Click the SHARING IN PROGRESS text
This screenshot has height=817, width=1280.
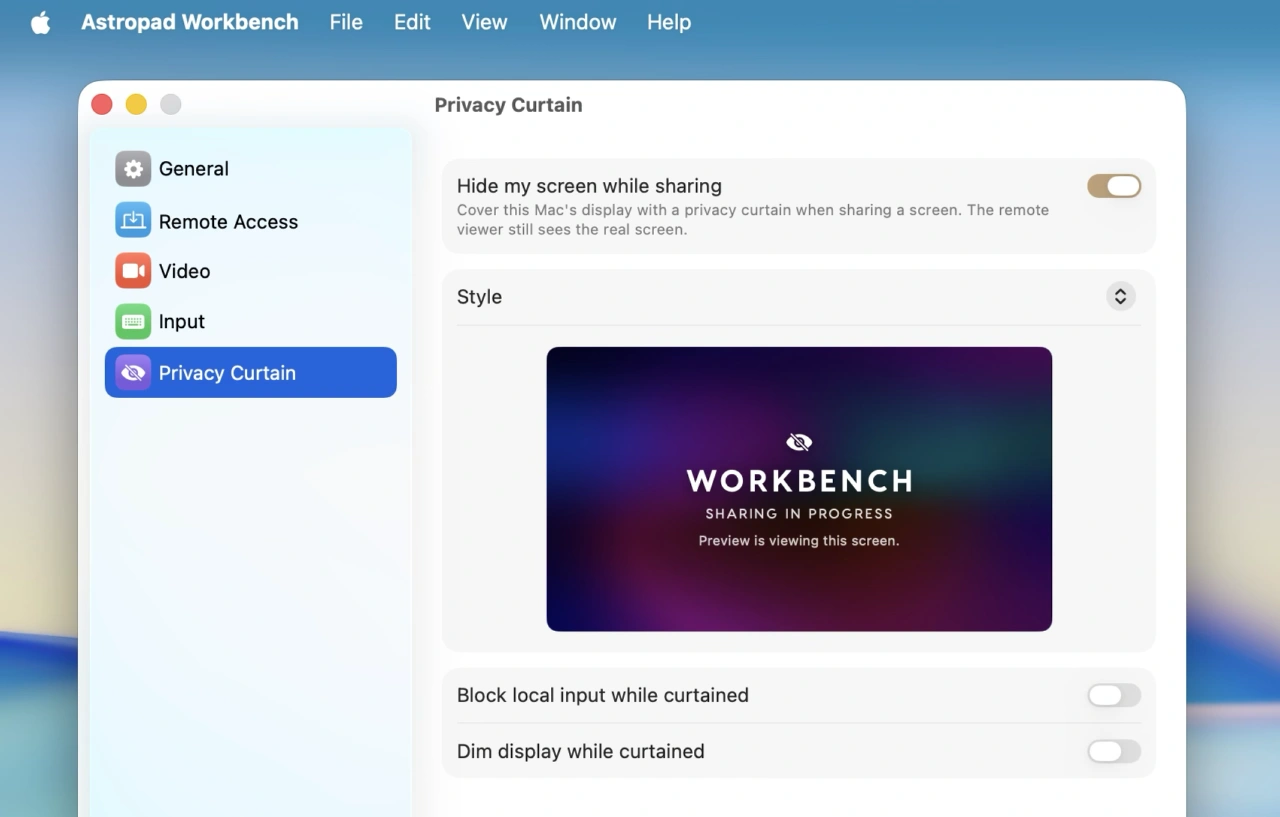coord(799,514)
